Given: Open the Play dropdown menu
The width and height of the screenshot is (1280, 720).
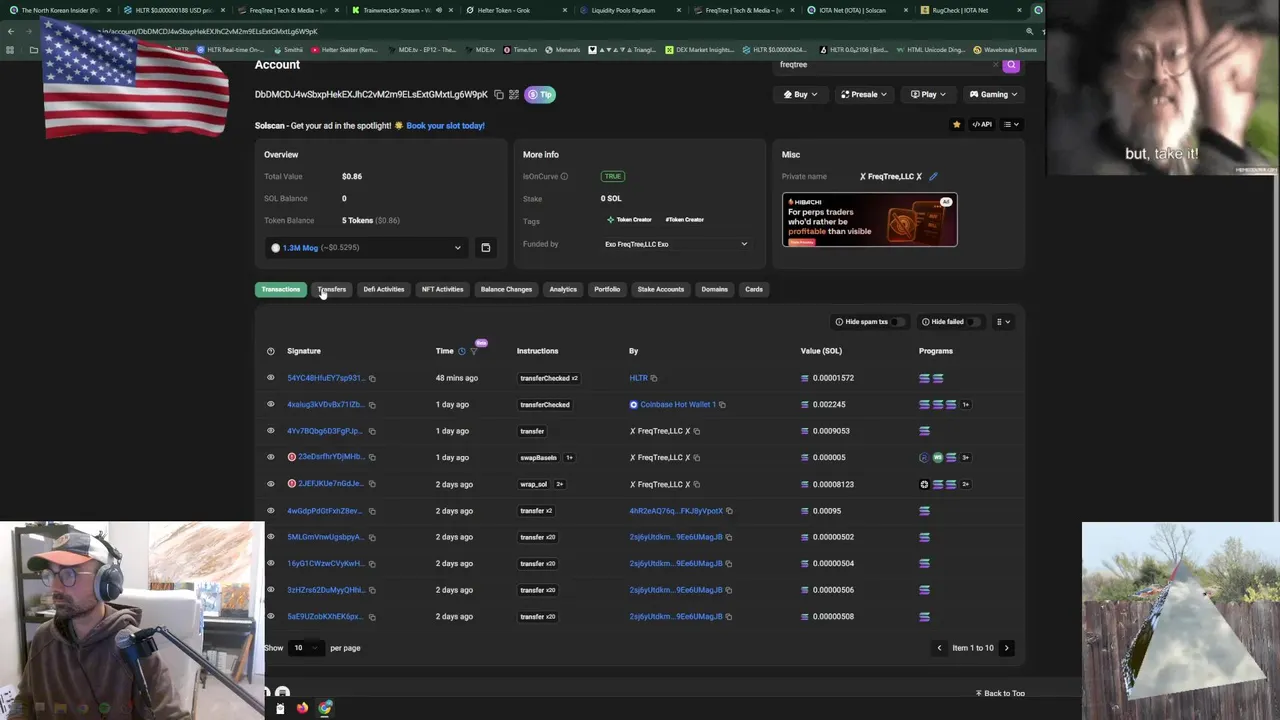Looking at the screenshot, I should pos(929,94).
